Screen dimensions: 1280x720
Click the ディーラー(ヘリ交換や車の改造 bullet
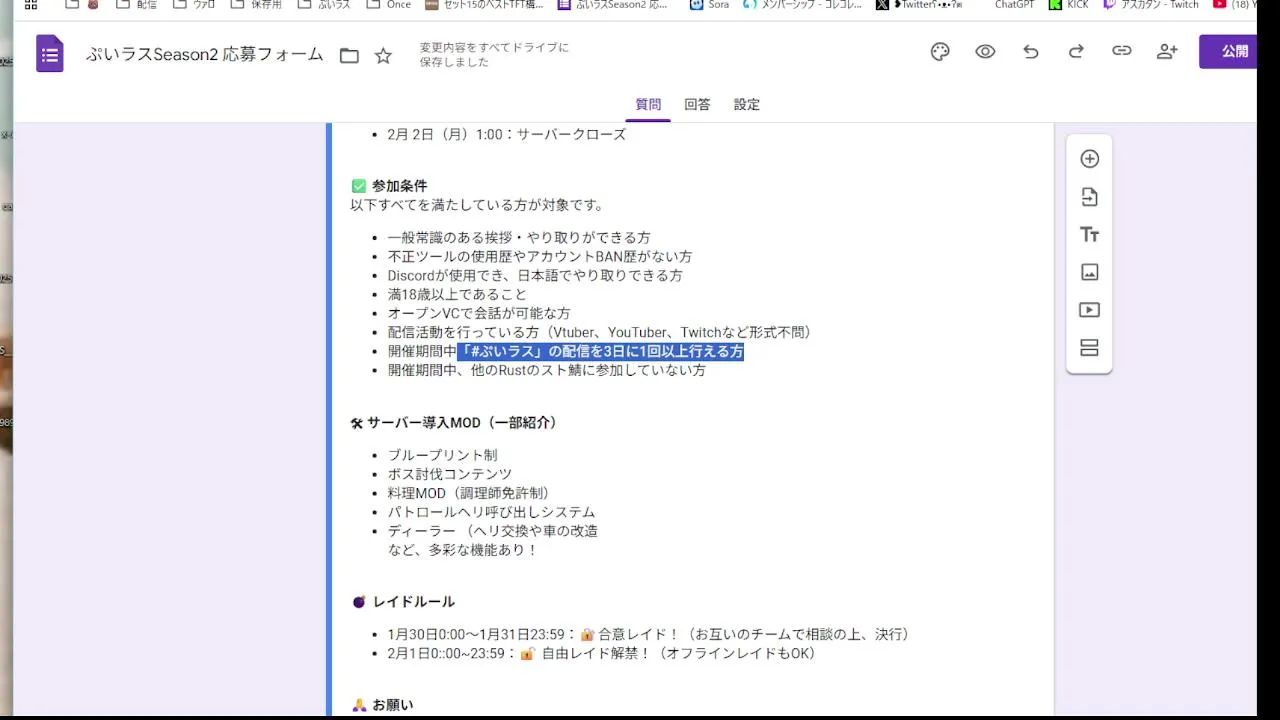pos(493,531)
